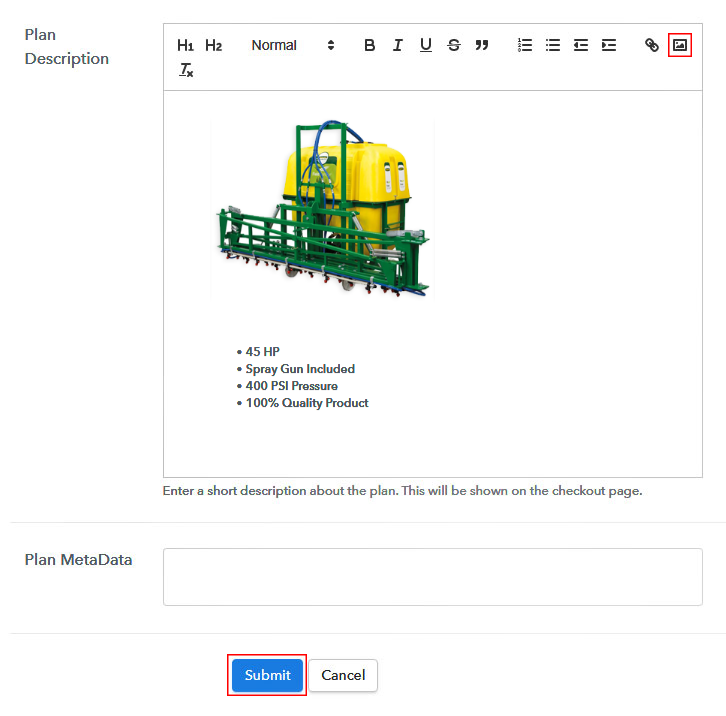Image resolution: width=726 pixels, height=716 pixels.
Task: Clear text formatting
Action: click(186, 70)
